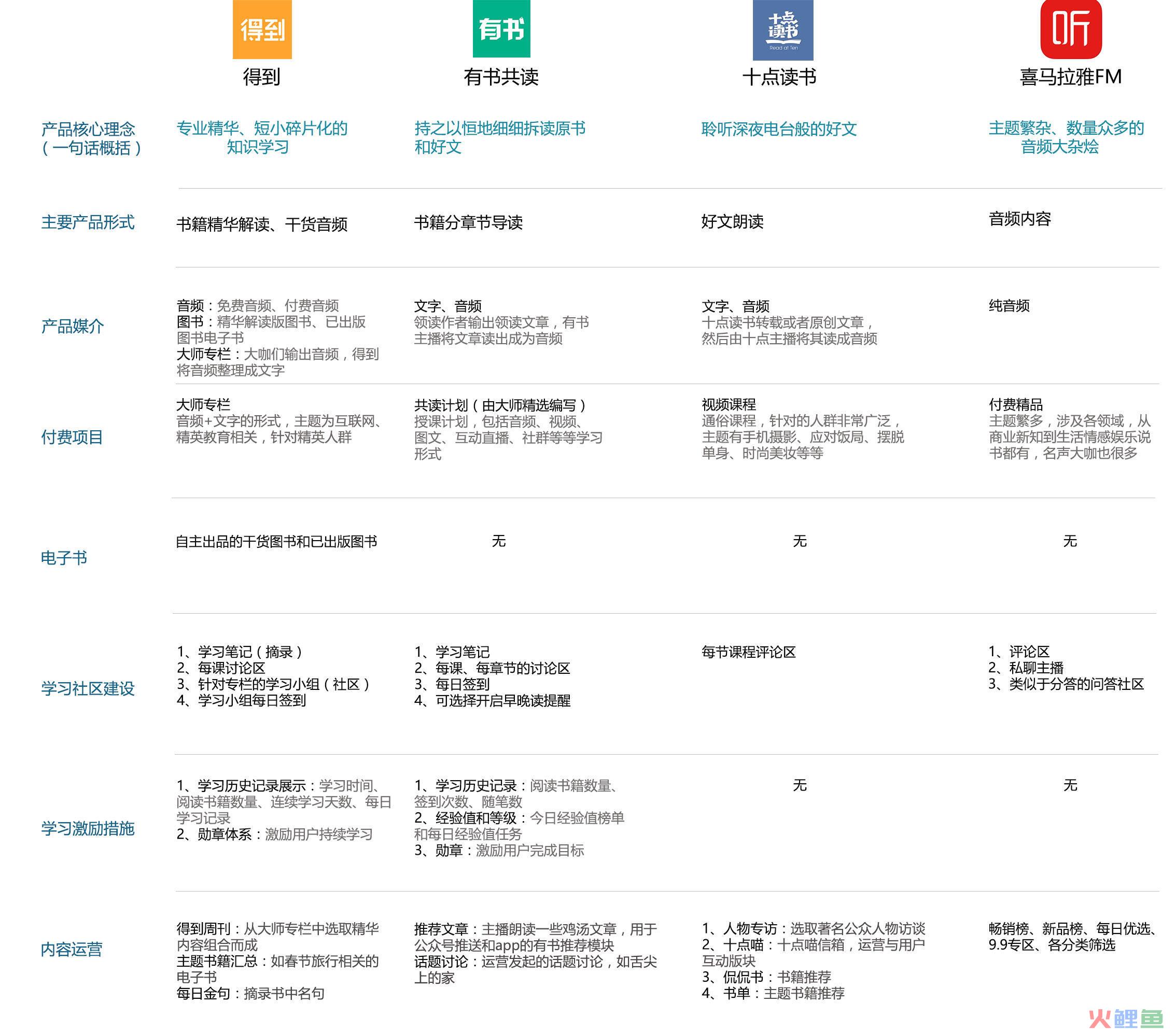Click 视频课程 heading
Image resolution: width=1176 pixels, height=1031 pixels.
click(729, 404)
